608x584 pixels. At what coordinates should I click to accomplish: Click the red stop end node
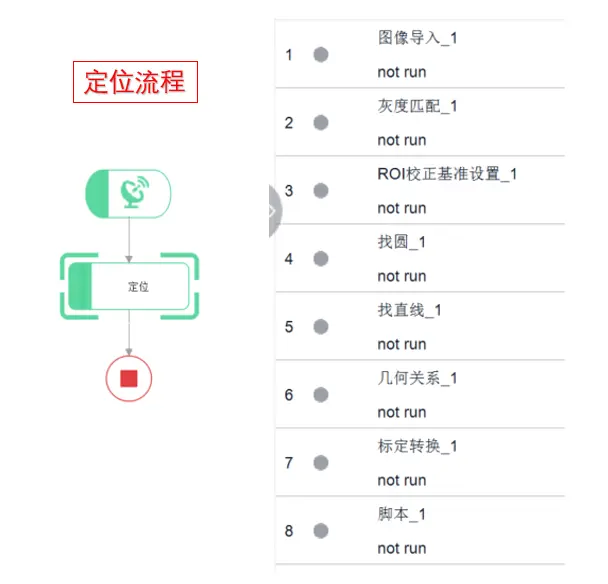click(129, 378)
